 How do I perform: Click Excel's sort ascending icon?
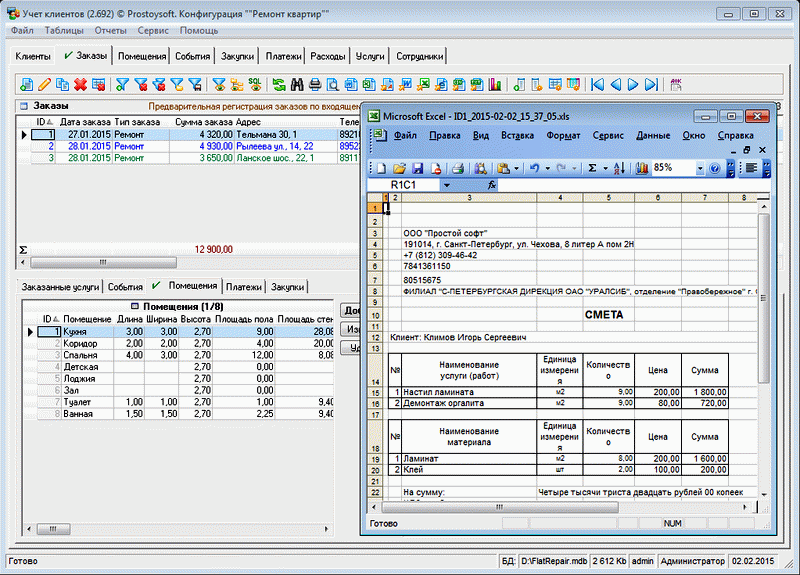coord(619,168)
